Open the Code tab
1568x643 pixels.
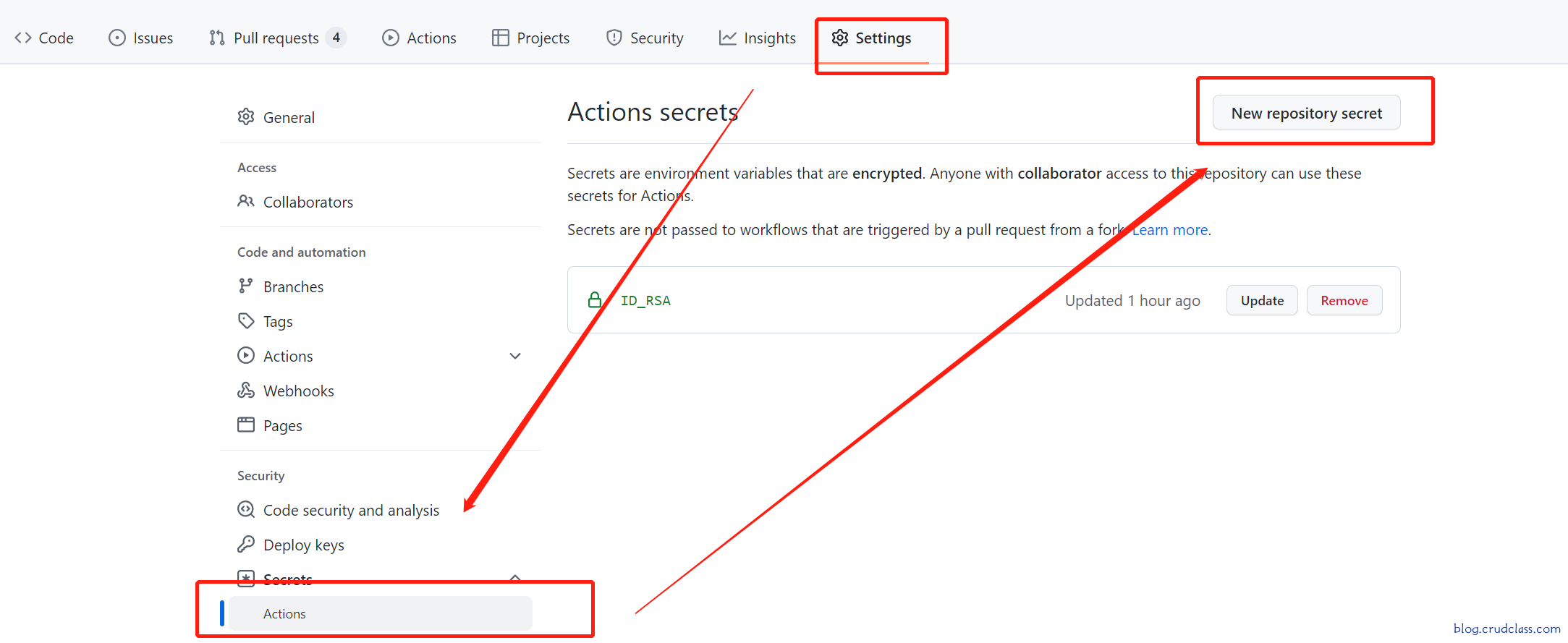(x=45, y=38)
